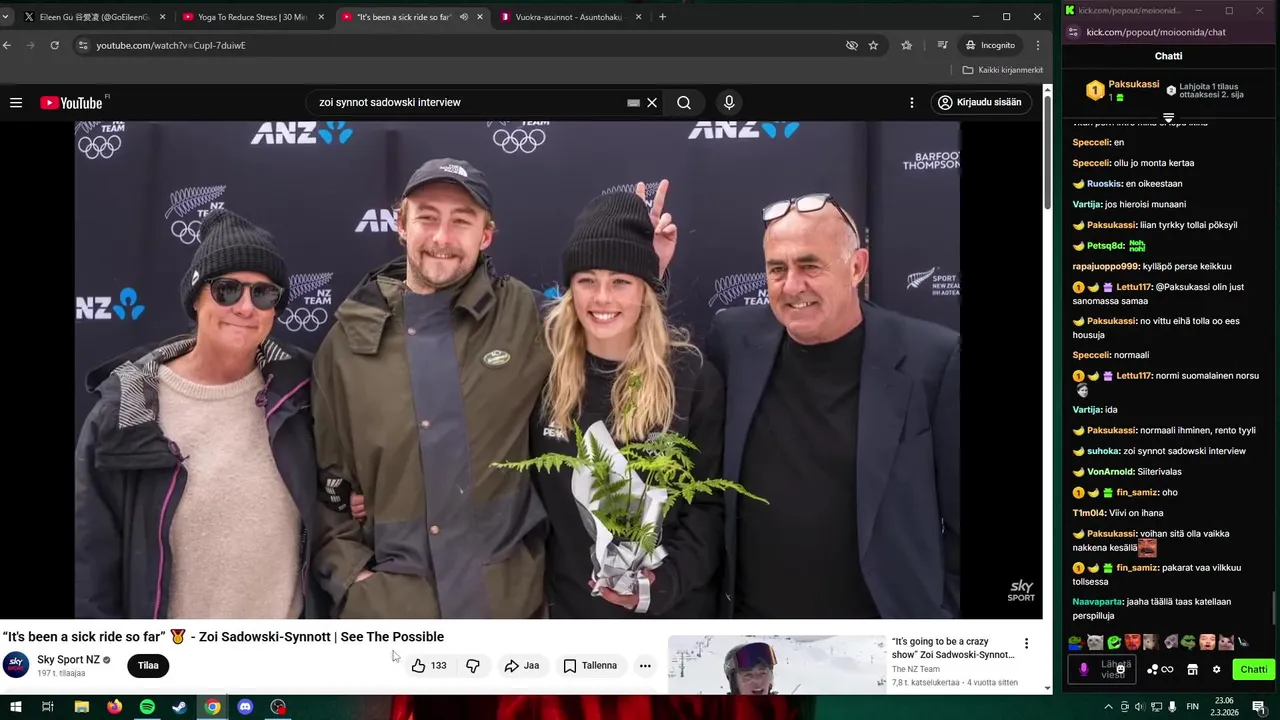
Task: Open Kick chat settings gear
Action: (1216, 669)
